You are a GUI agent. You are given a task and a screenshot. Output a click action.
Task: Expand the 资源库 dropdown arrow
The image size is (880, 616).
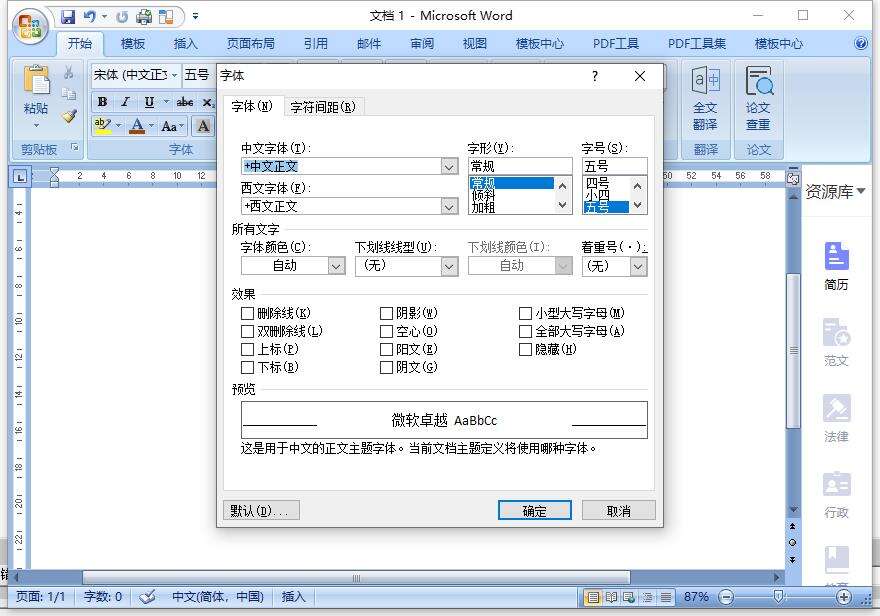pyautogui.click(x=860, y=191)
